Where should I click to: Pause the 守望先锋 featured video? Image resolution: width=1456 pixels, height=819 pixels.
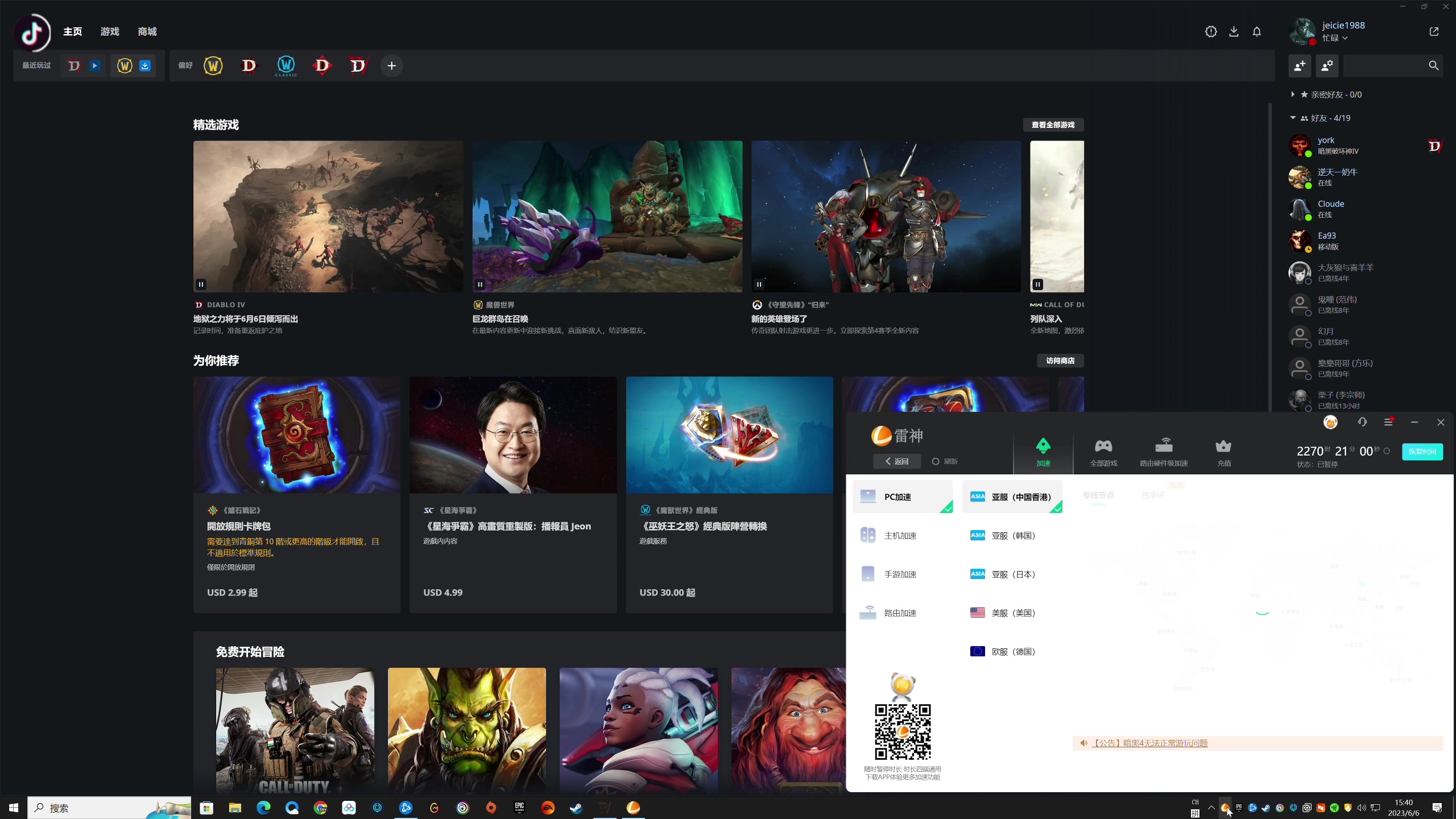coord(759,284)
